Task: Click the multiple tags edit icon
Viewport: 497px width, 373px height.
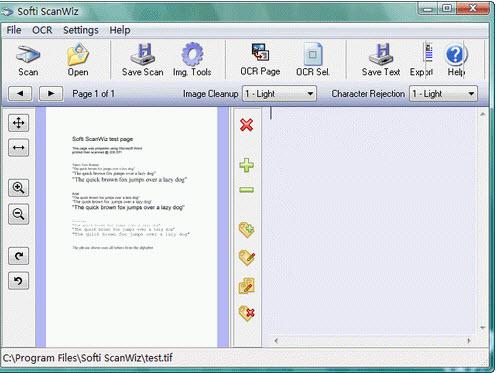Action: tap(247, 286)
